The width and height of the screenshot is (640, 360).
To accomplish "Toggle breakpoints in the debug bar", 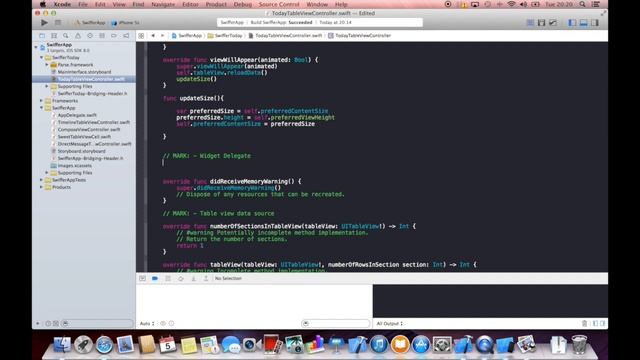I will (x=155, y=278).
